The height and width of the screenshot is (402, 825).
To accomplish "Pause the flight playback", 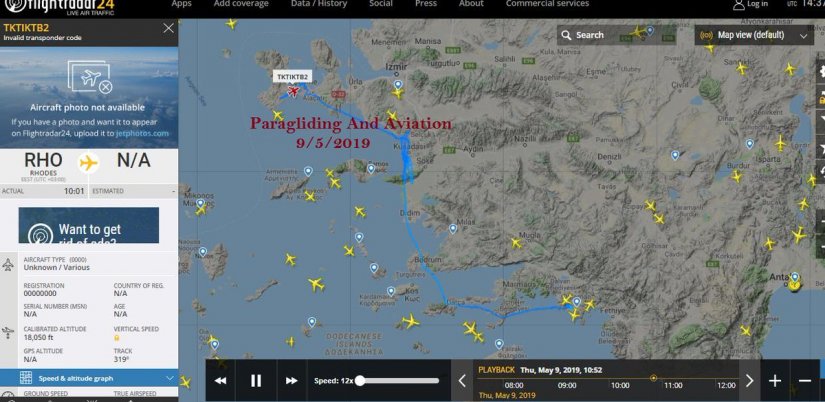I will pos(256,380).
